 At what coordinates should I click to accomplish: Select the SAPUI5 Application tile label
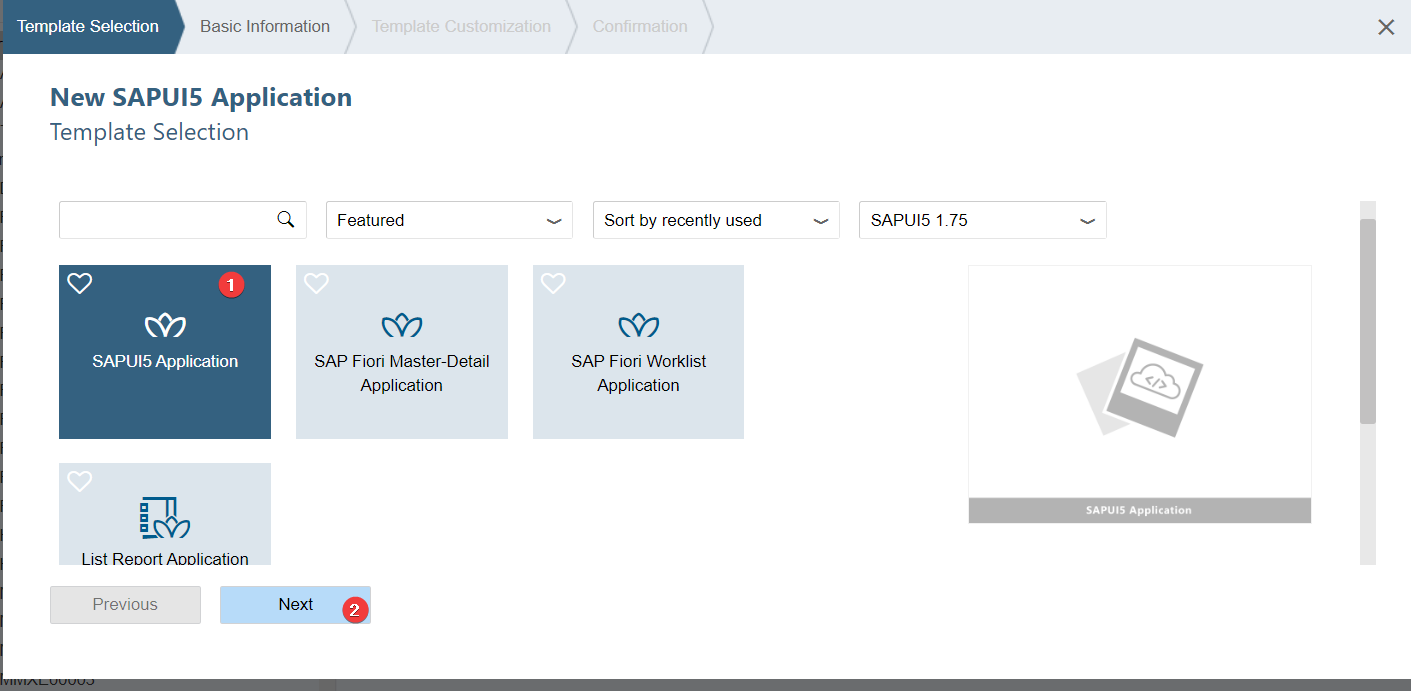[165, 361]
